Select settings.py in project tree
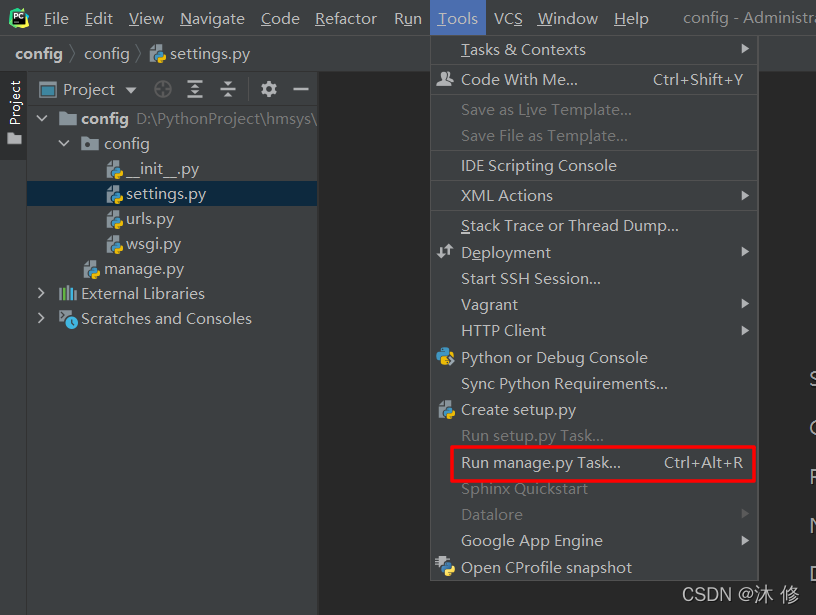The width and height of the screenshot is (816, 615). (x=172, y=194)
